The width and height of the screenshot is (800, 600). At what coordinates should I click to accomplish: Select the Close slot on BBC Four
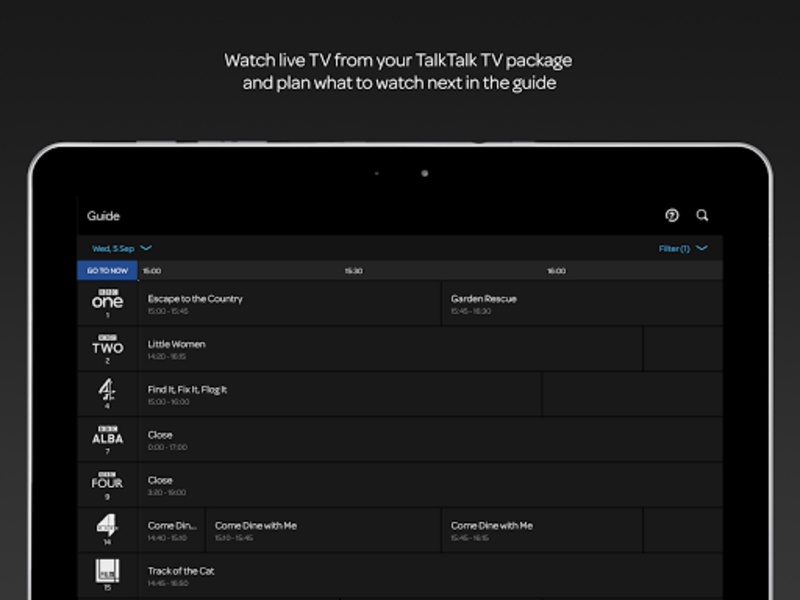point(431,485)
